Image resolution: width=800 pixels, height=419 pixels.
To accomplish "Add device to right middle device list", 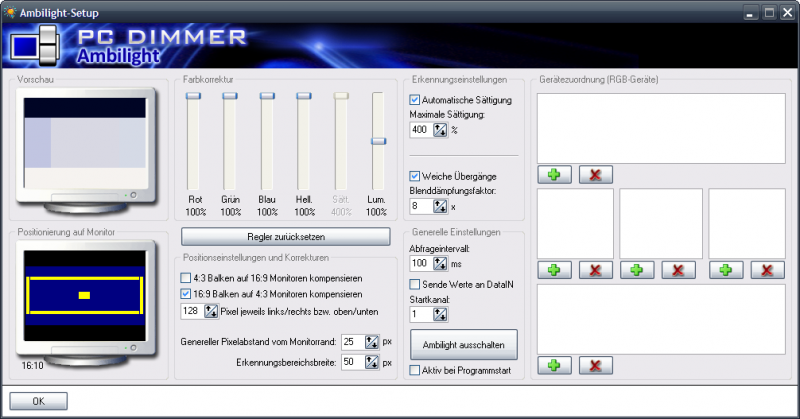I will click(726, 270).
